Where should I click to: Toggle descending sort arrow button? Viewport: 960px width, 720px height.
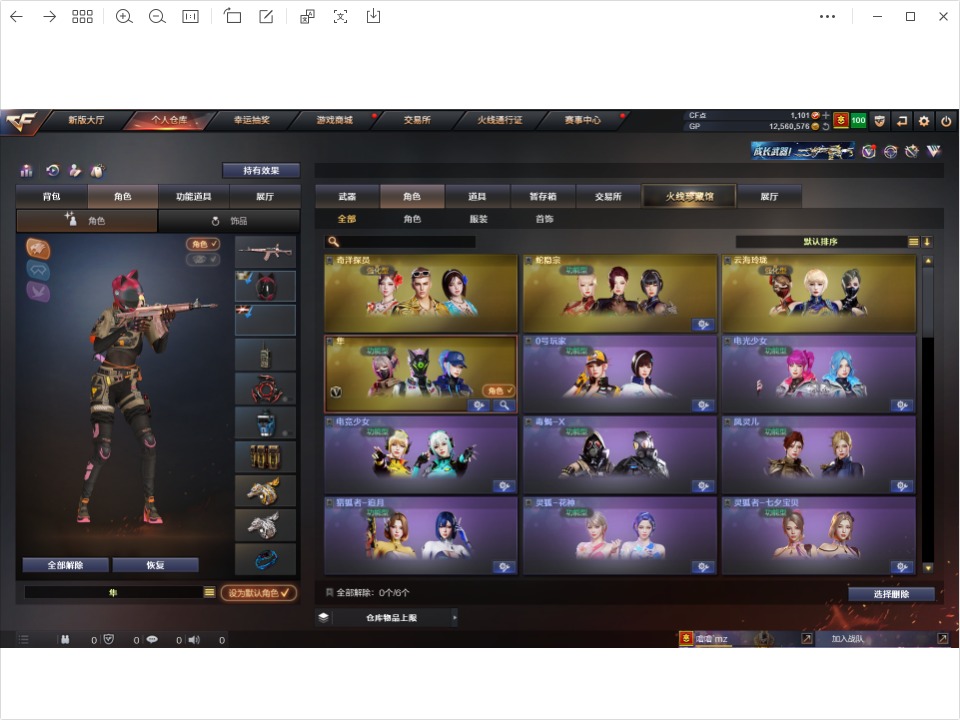(x=927, y=242)
